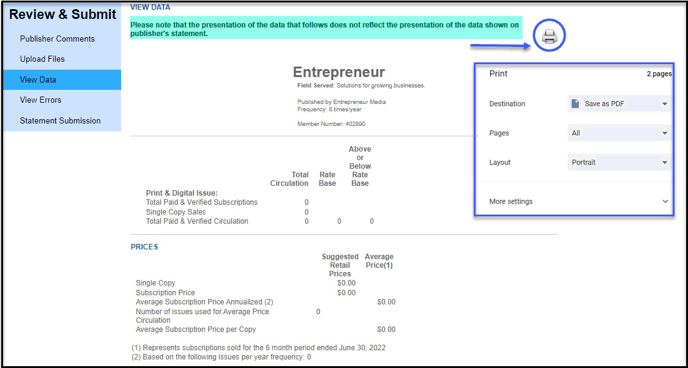Click the Review & Submit heading
This screenshot has width=688, height=368.
[63, 14]
